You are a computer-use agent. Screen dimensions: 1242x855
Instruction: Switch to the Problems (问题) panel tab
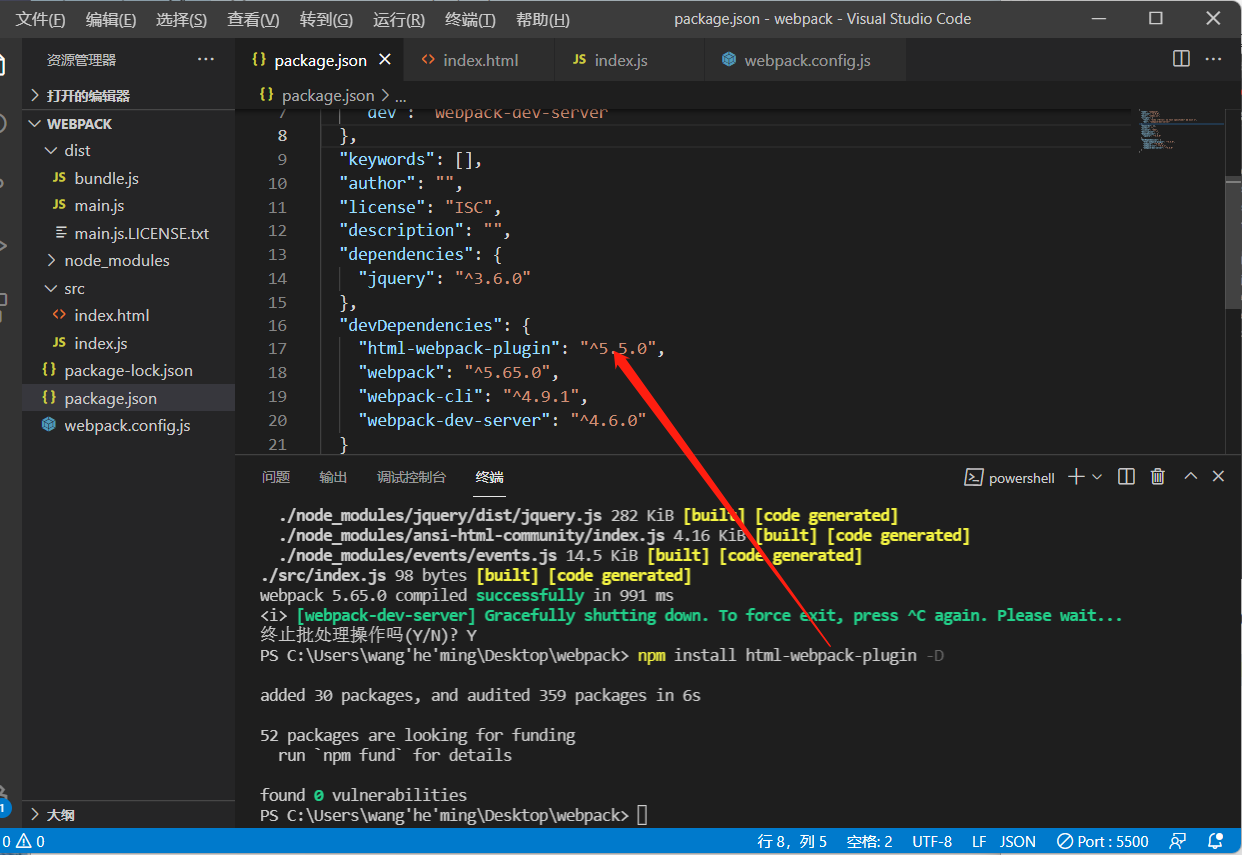tap(276, 477)
